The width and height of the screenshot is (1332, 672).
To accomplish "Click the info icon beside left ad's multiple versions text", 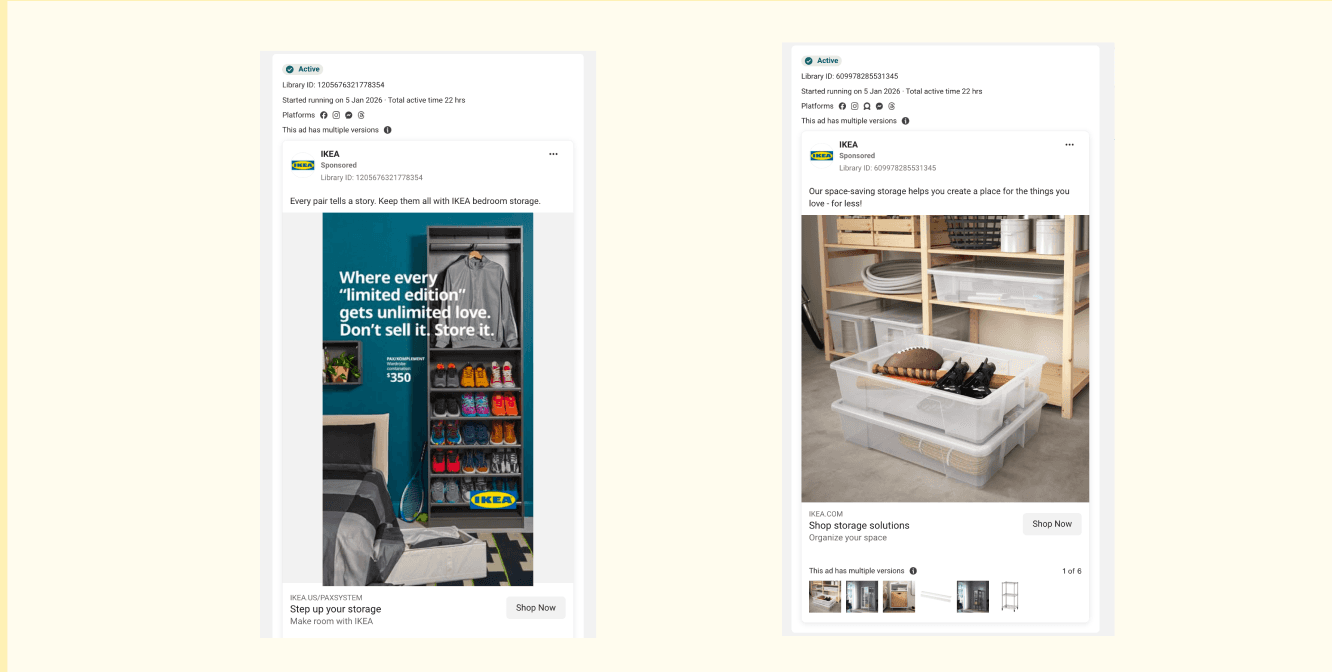I will [387, 130].
